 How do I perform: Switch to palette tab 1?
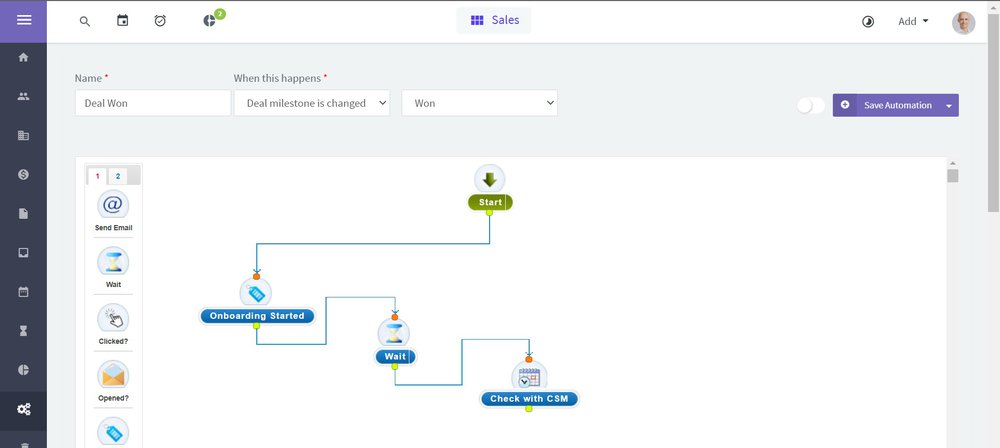coord(98,176)
